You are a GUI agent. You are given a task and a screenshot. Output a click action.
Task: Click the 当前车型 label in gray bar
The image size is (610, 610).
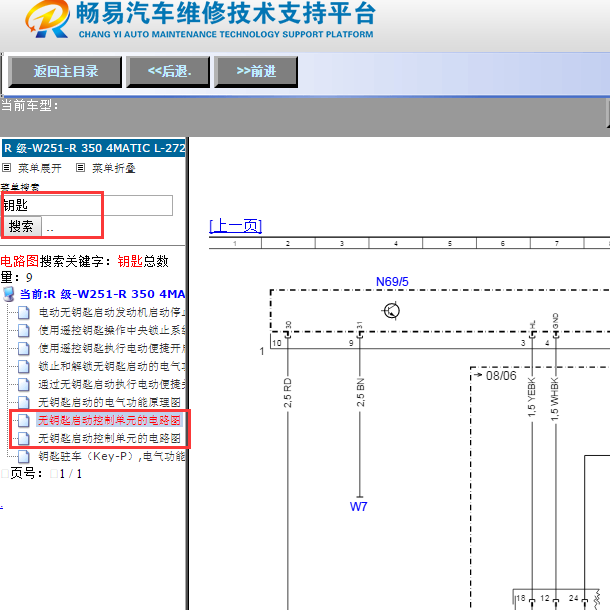(30, 105)
